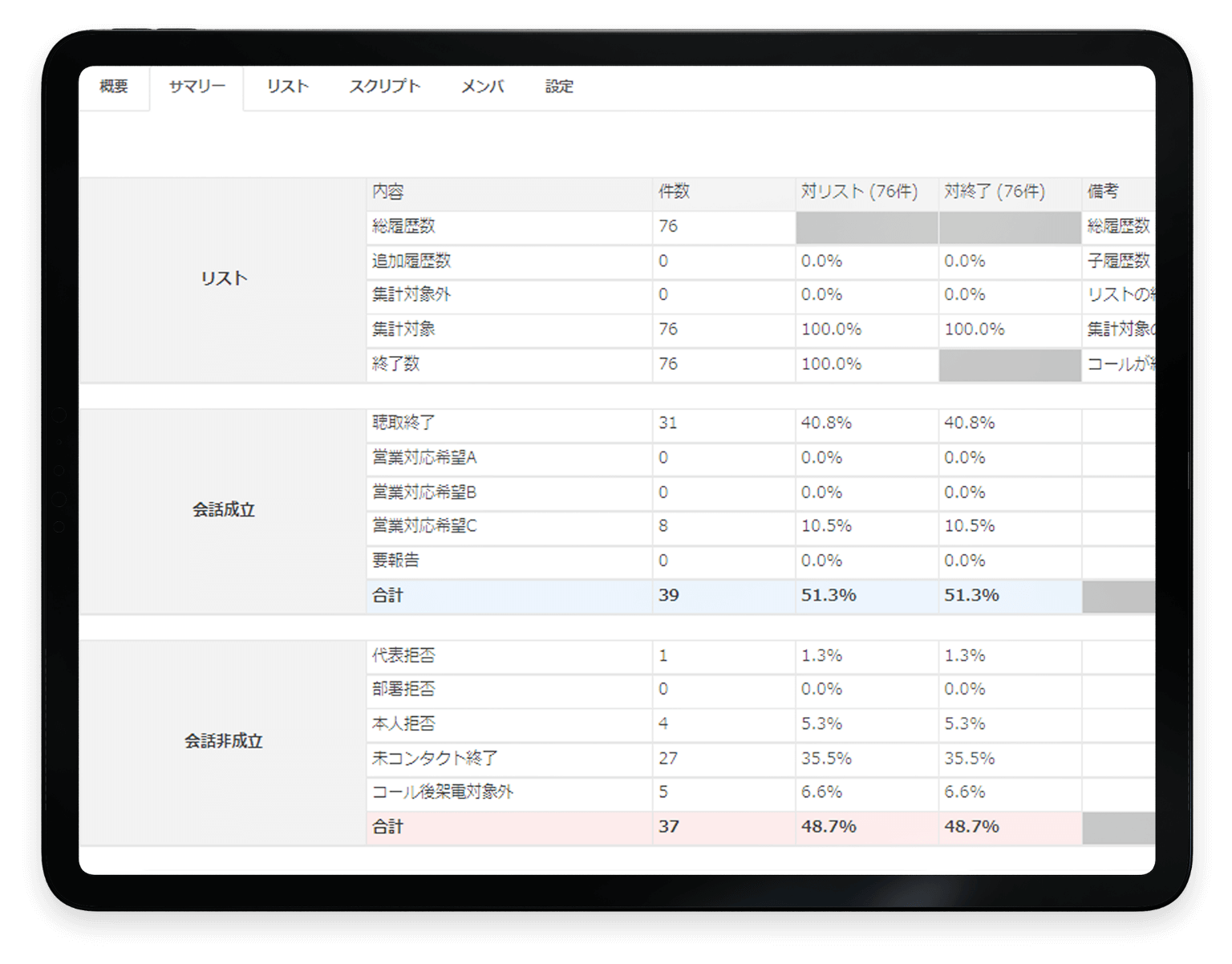1232x964 pixels.
Task: Click the 備考 column header
Action: [1103, 192]
